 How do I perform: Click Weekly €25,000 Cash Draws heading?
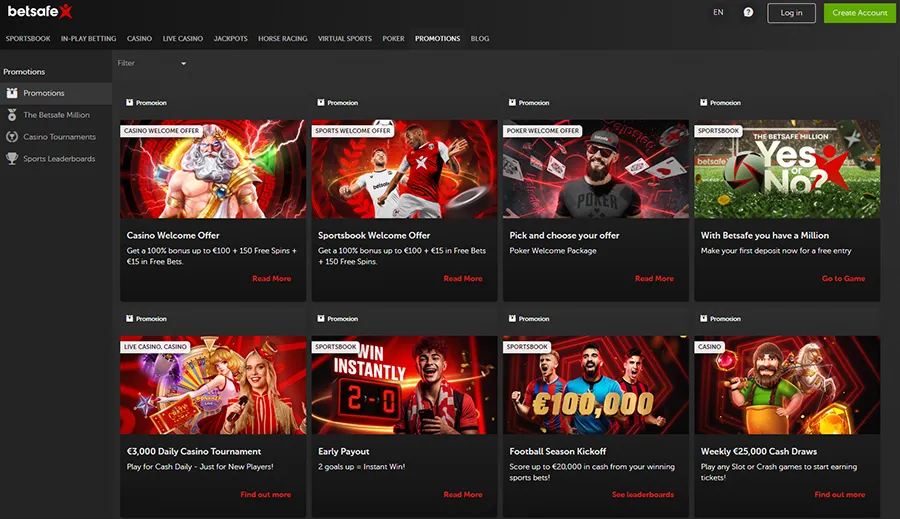coord(759,451)
